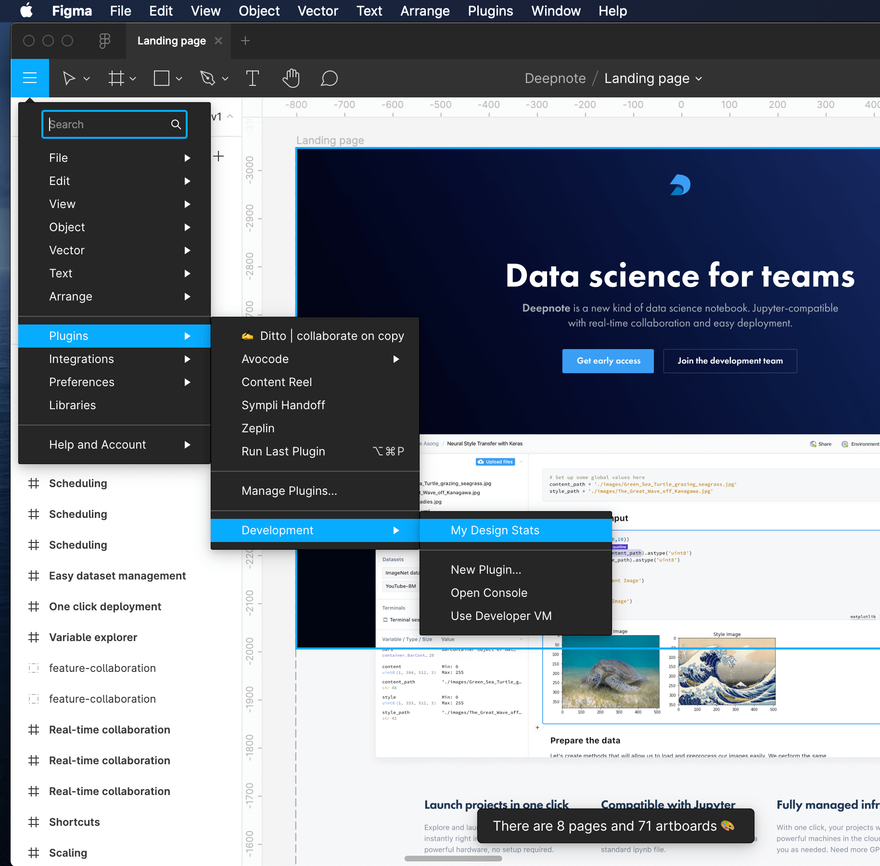The image size is (880, 866).
Task: Select the Comment tool
Action: coord(329,78)
